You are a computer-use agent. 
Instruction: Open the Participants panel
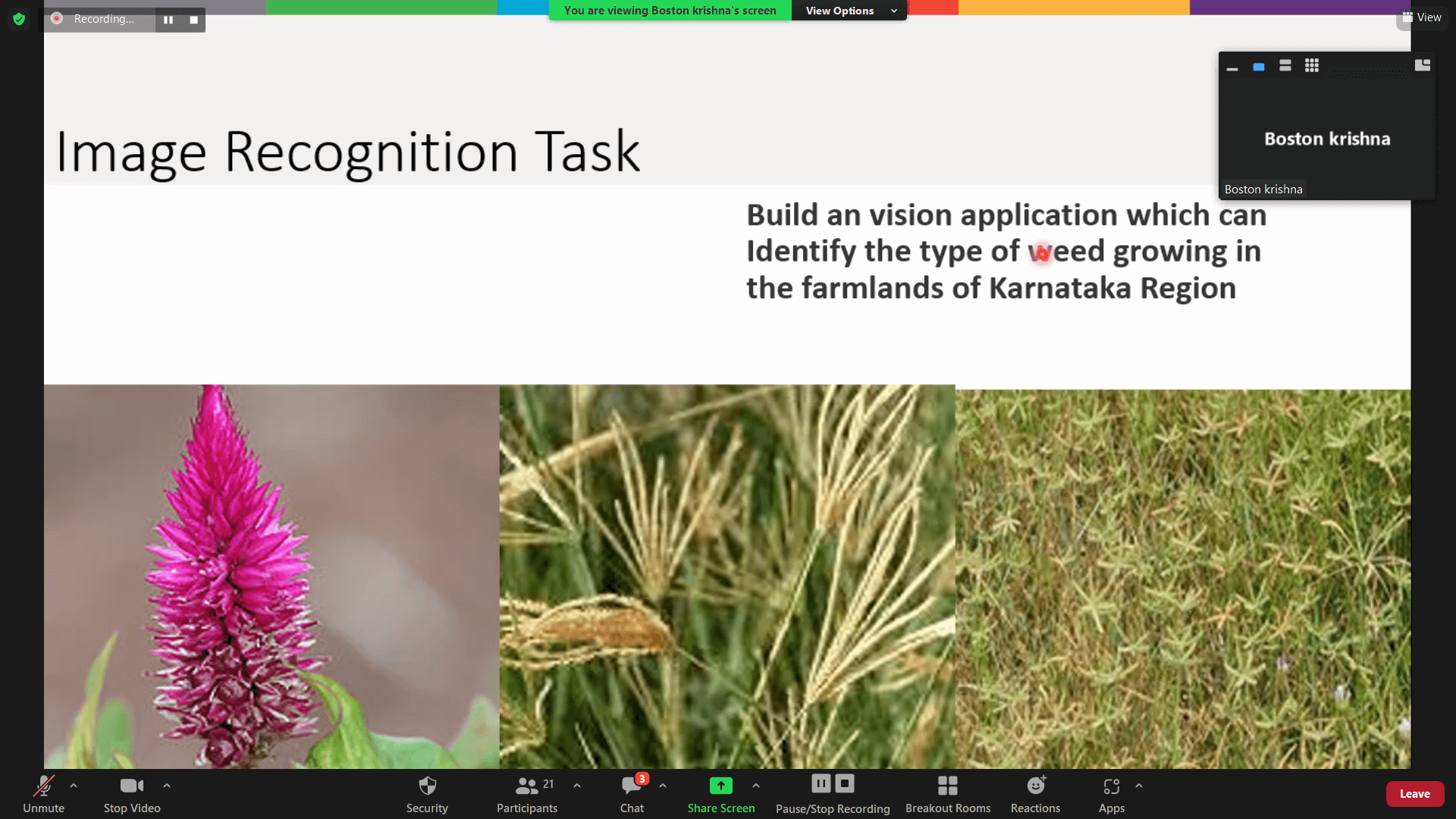527,794
